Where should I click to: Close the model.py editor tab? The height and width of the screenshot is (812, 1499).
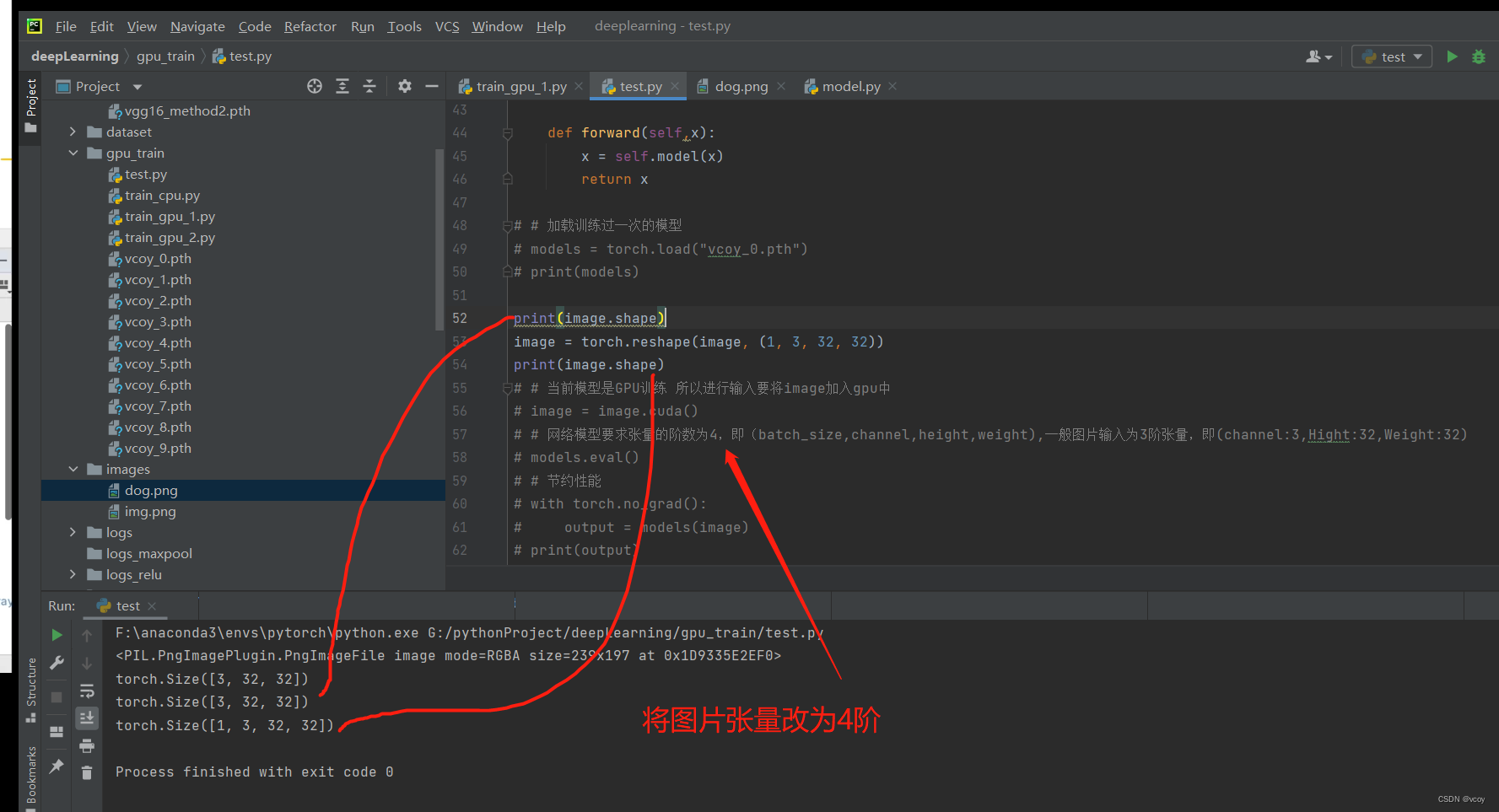click(x=892, y=86)
